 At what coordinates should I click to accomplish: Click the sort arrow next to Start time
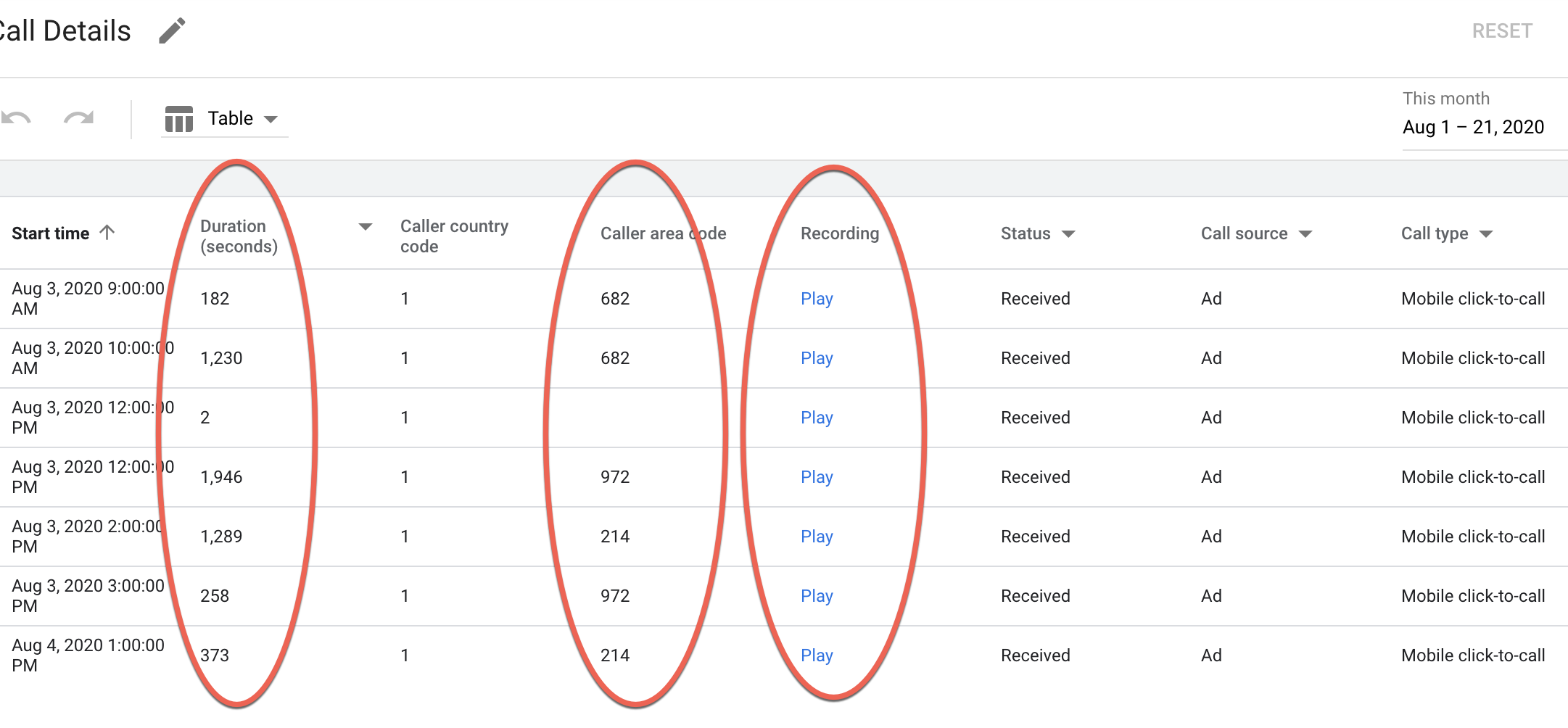coord(108,233)
